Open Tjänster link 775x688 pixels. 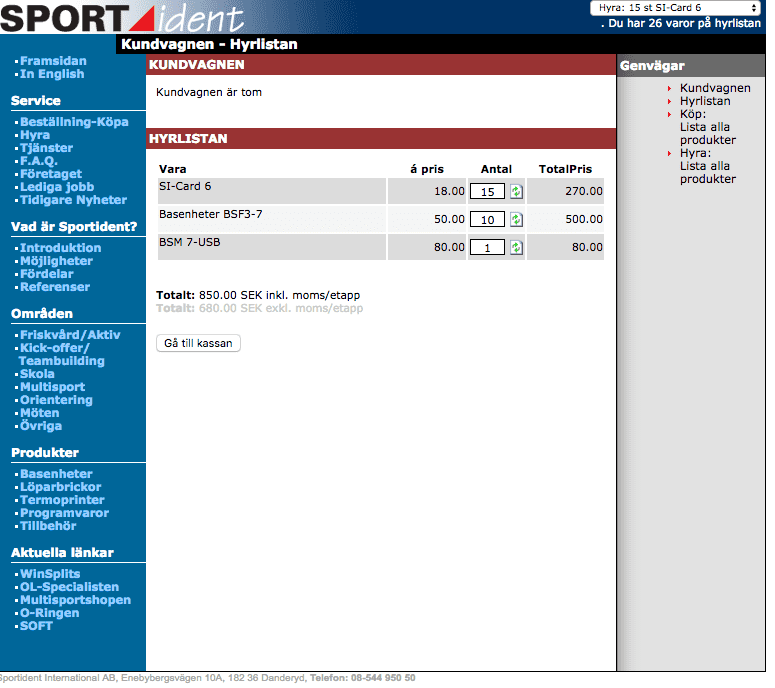(46, 148)
